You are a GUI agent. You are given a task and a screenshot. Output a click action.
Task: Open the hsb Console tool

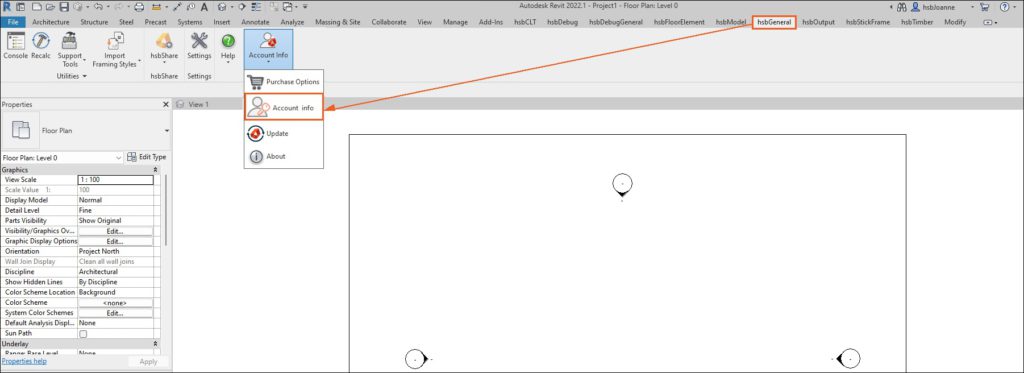pyautogui.click(x=16, y=47)
